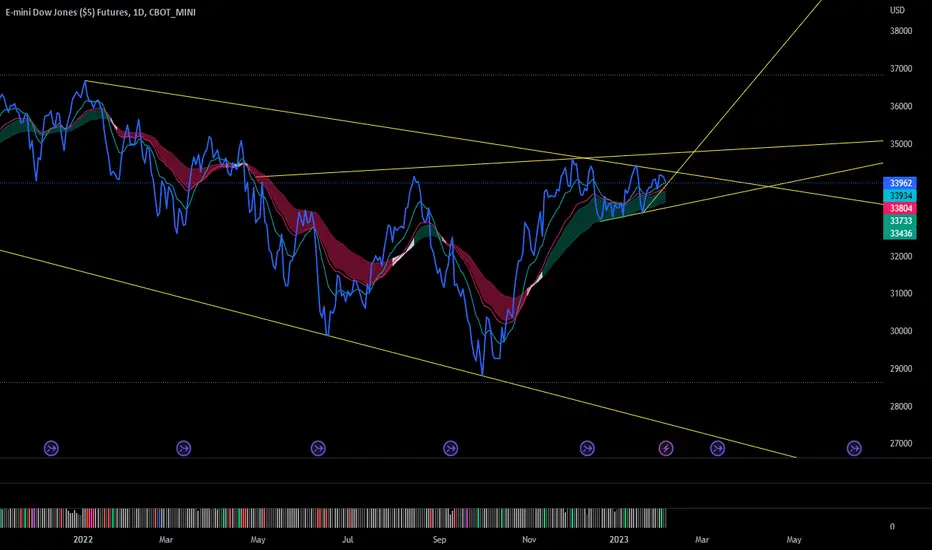Click the USD currency label on price axis

pos(897,10)
